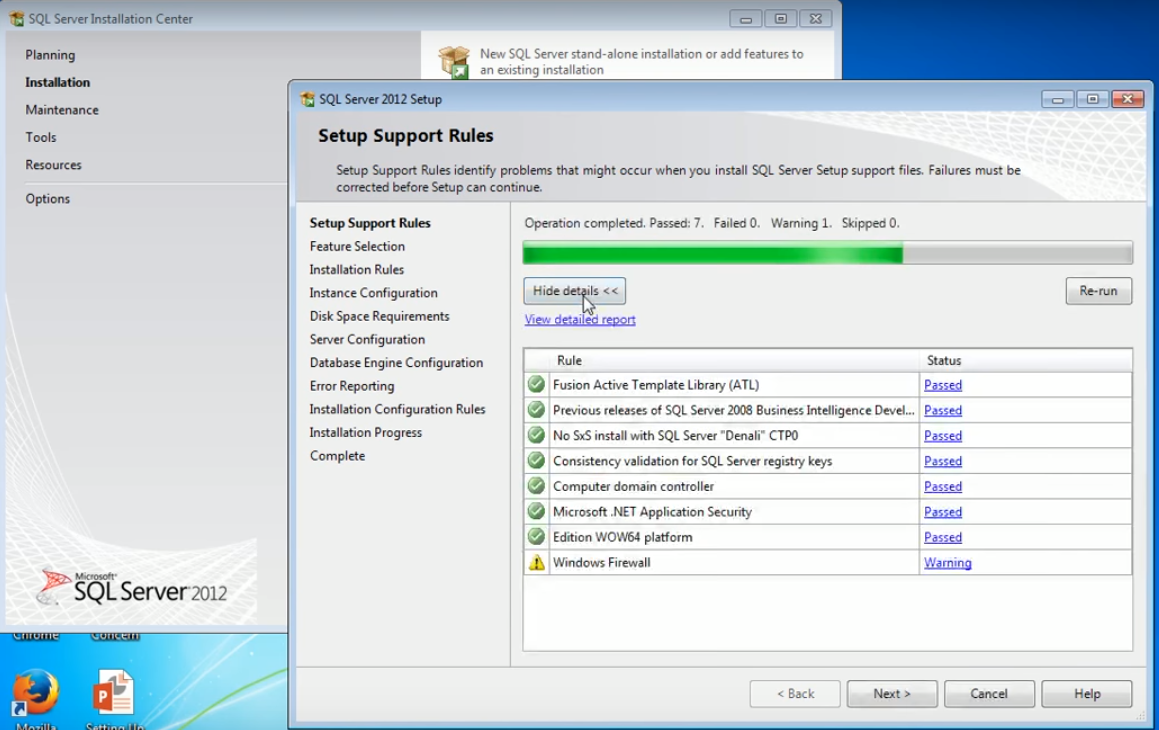1159x730 pixels.
Task: Go to the next setup step
Action: pos(892,694)
